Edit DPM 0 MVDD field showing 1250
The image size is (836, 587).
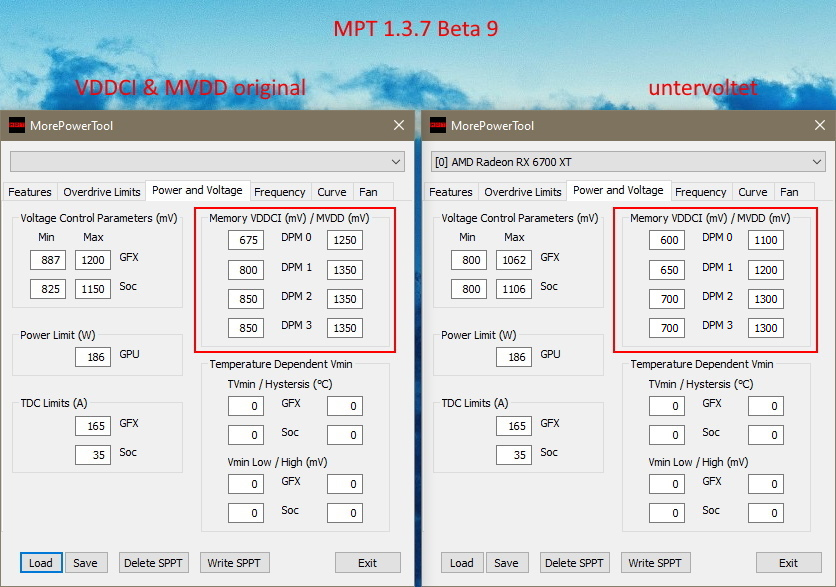click(345, 240)
